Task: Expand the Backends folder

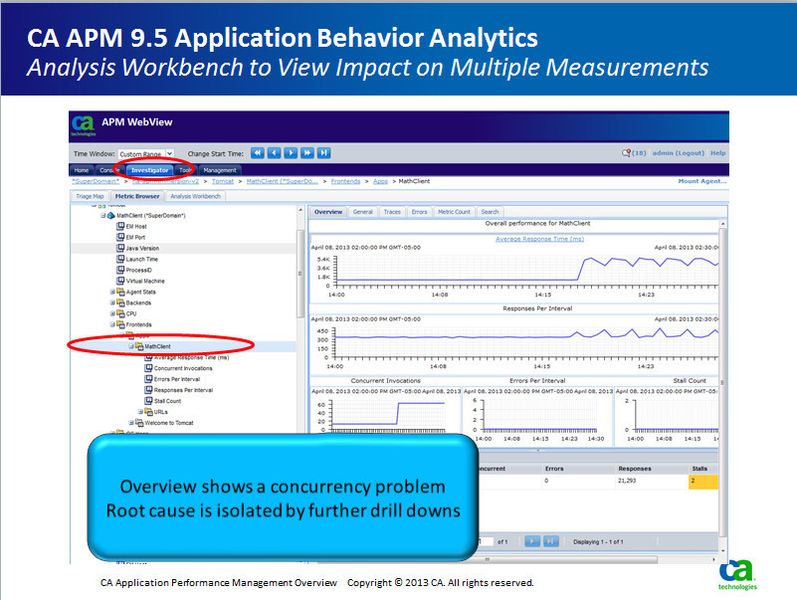Action: coord(113,303)
